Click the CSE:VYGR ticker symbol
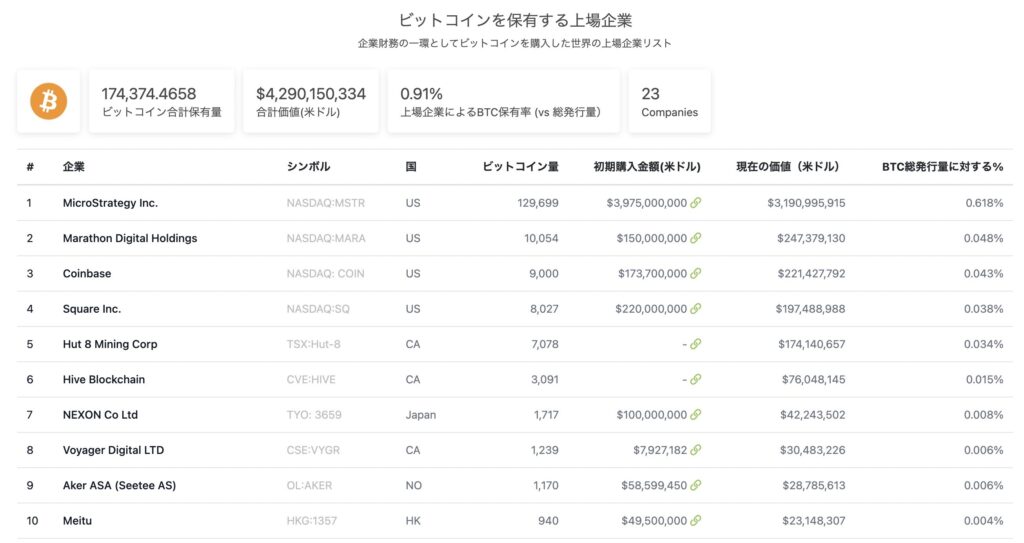The height and width of the screenshot is (543, 1024). click(x=313, y=450)
